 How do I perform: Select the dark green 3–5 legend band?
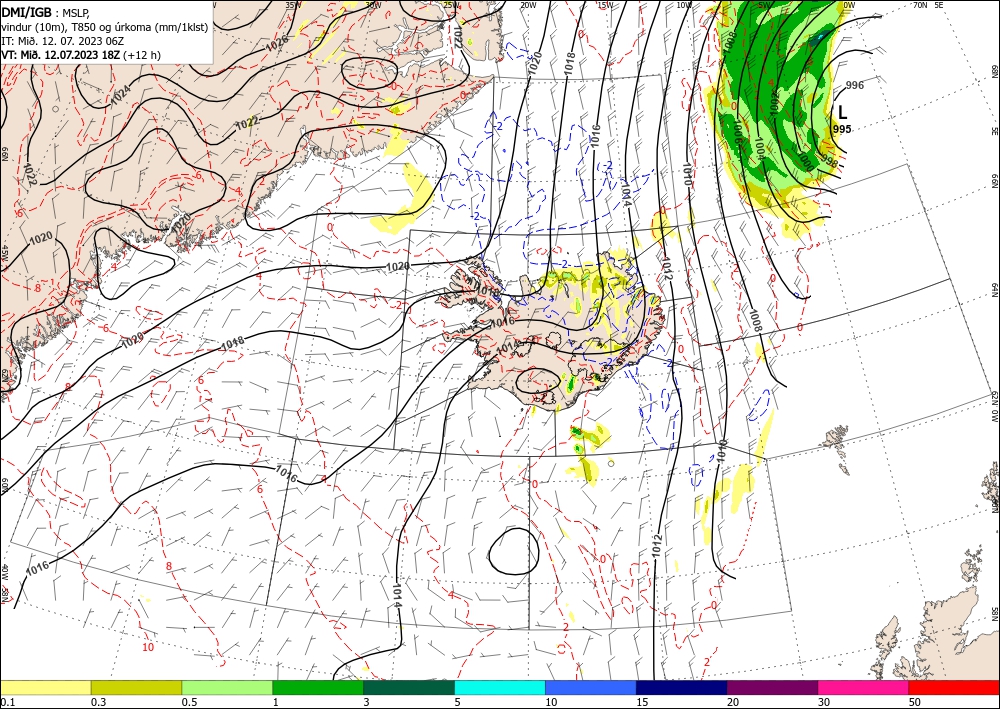(x=409, y=687)
